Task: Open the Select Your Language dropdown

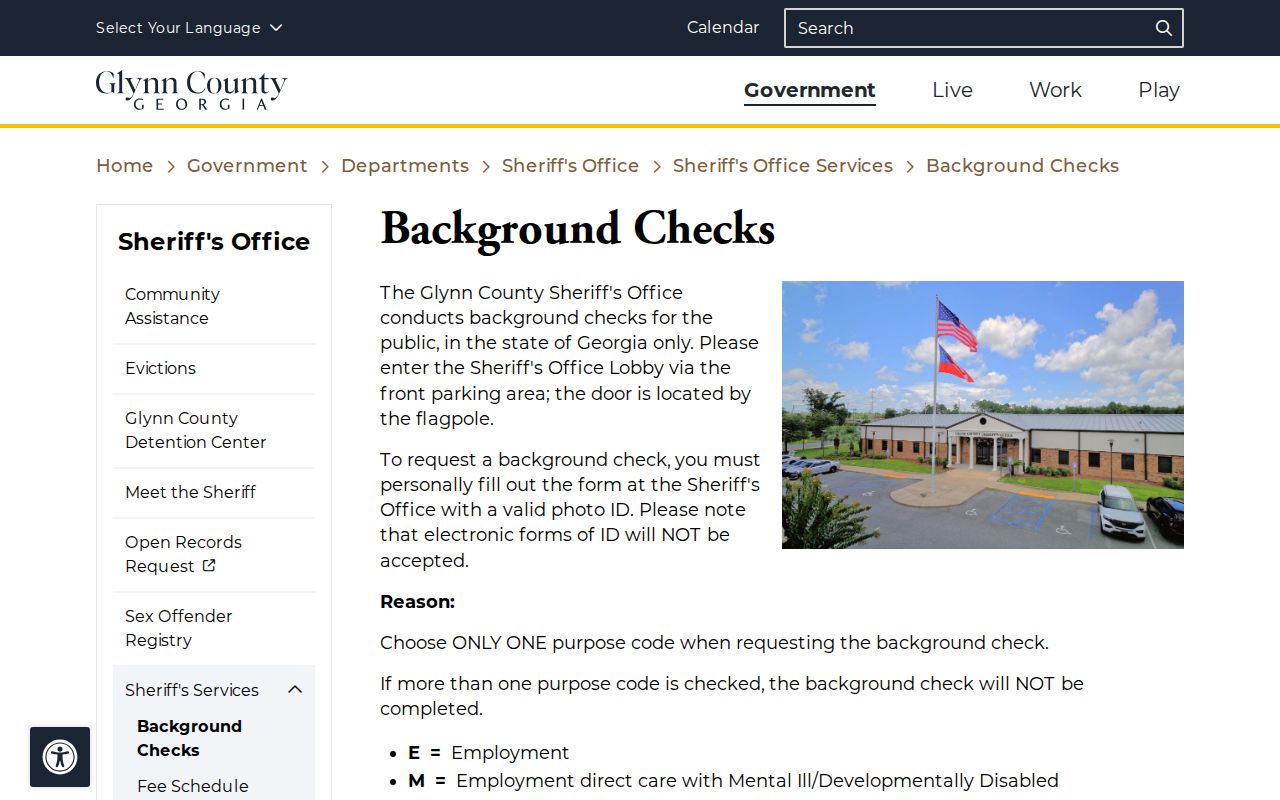Action: click(189, 28)
